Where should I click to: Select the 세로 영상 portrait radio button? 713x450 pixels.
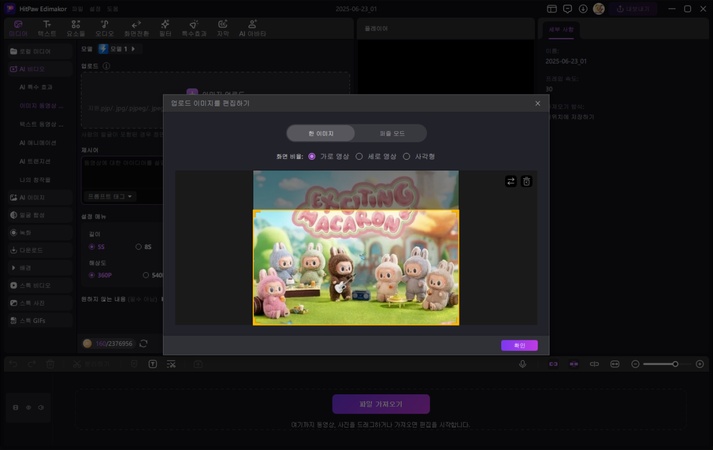359,156
